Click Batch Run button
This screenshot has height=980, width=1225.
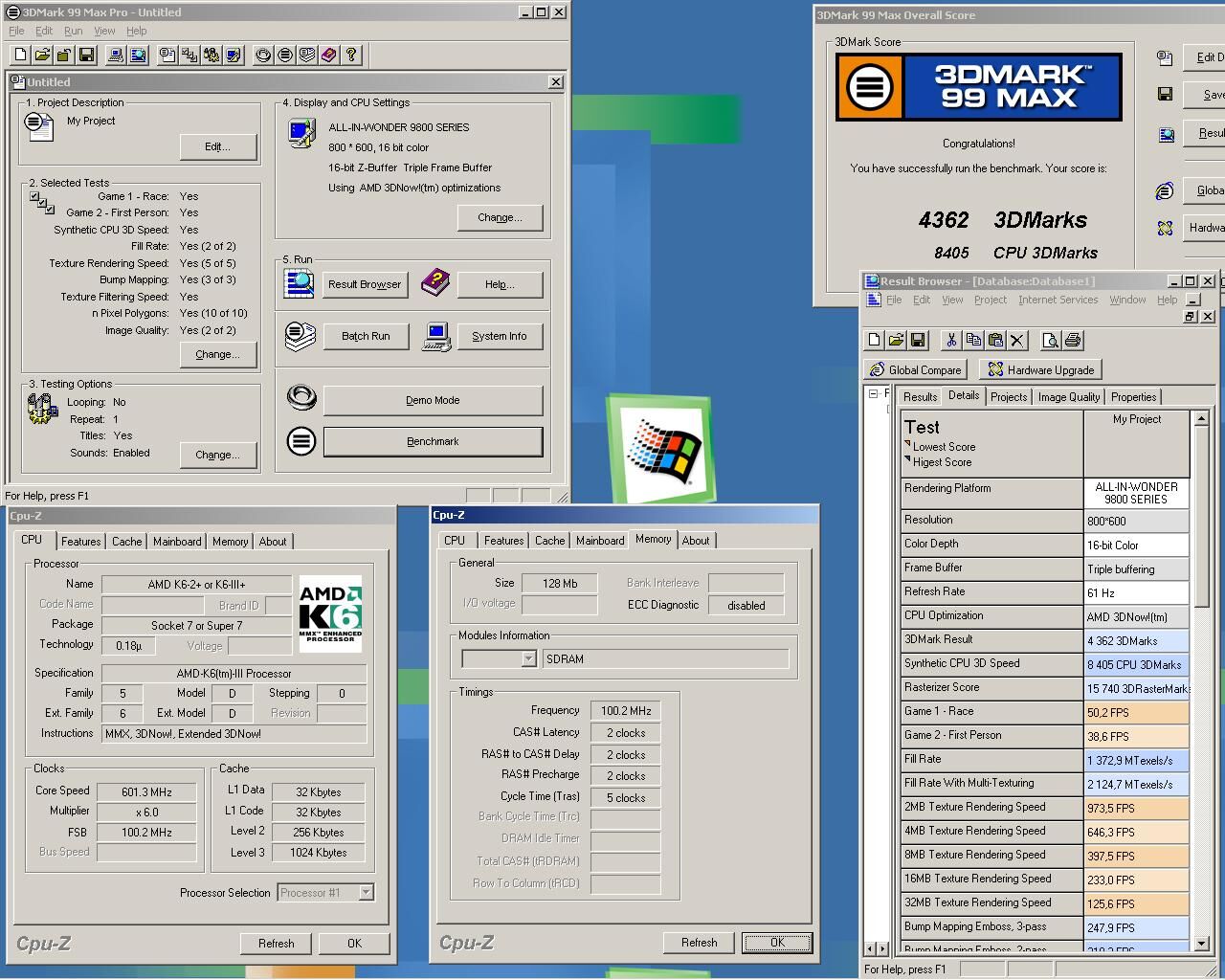[366, 336]
